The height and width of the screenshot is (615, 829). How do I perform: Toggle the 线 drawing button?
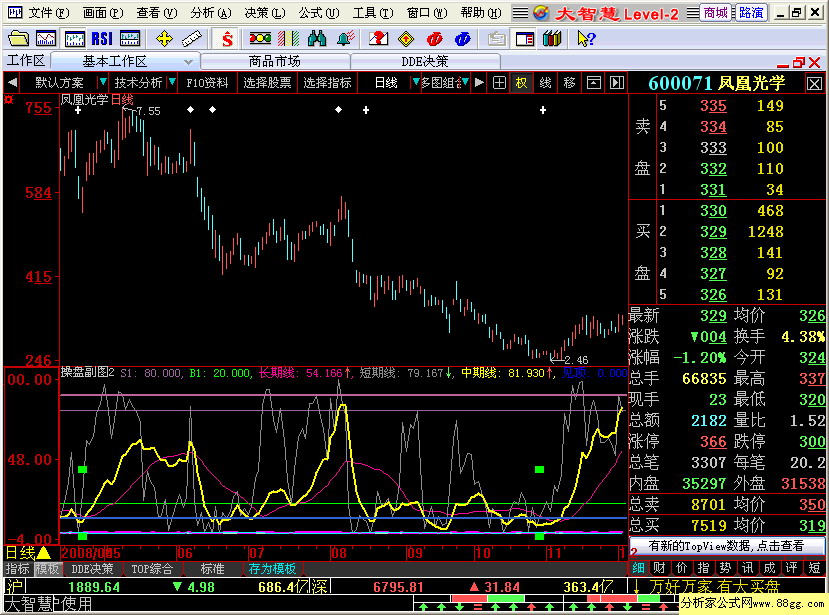546,82
